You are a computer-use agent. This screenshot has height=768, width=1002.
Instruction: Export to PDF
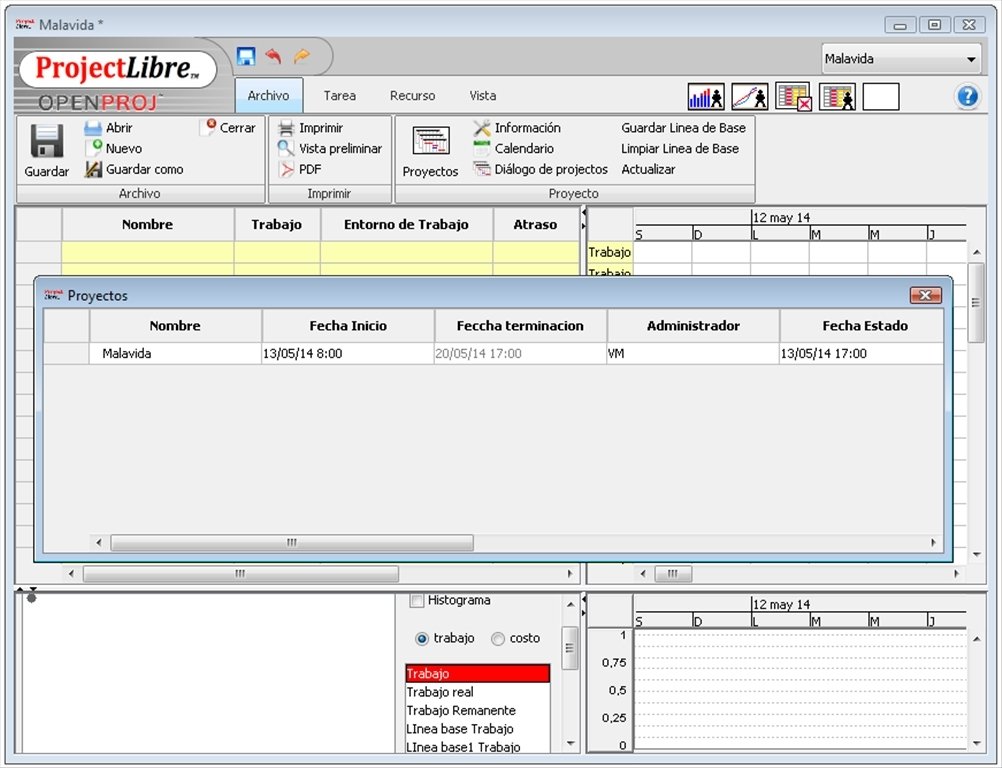coord(300,169)
